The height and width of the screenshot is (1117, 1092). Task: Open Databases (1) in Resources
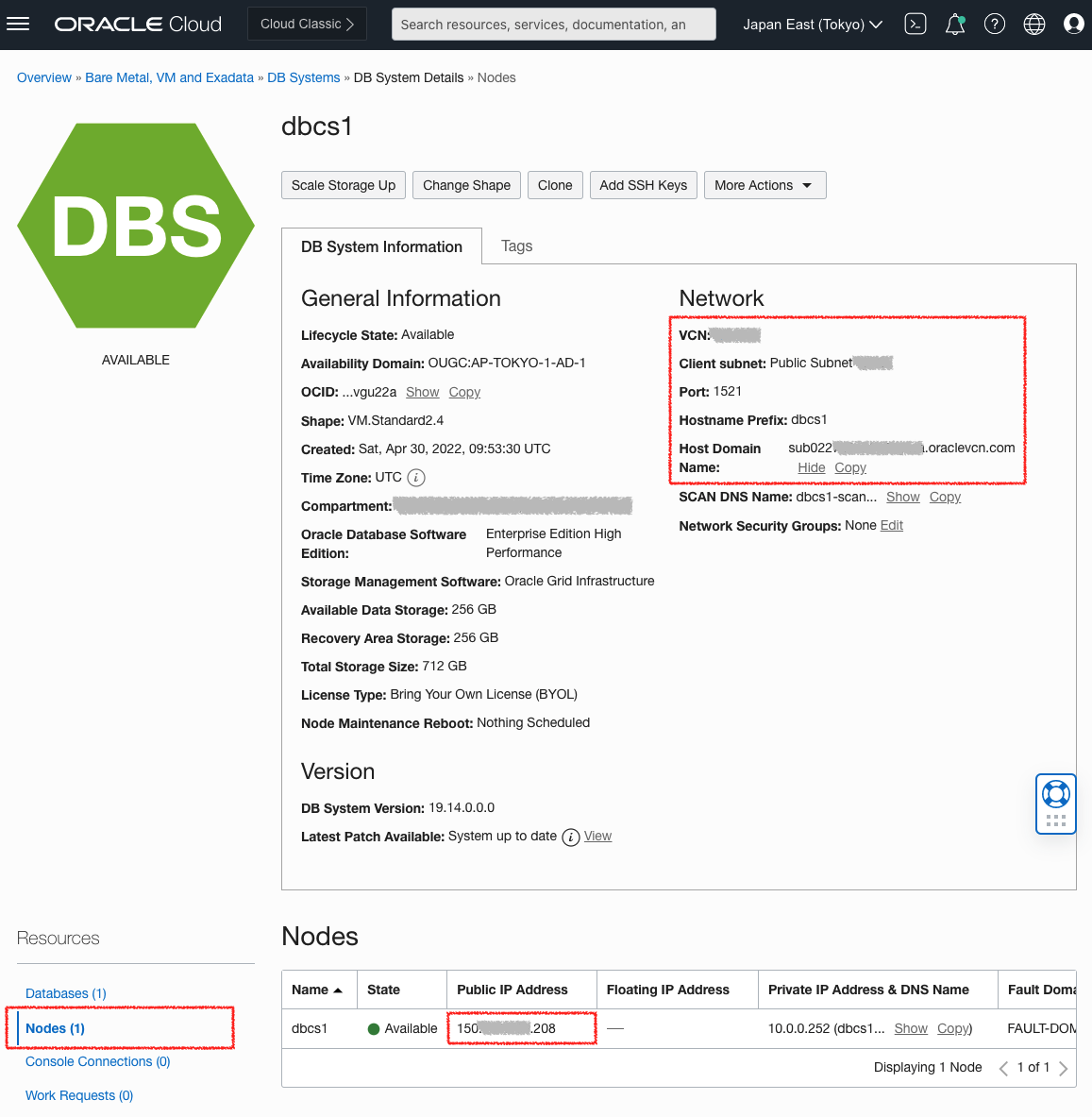65,993
